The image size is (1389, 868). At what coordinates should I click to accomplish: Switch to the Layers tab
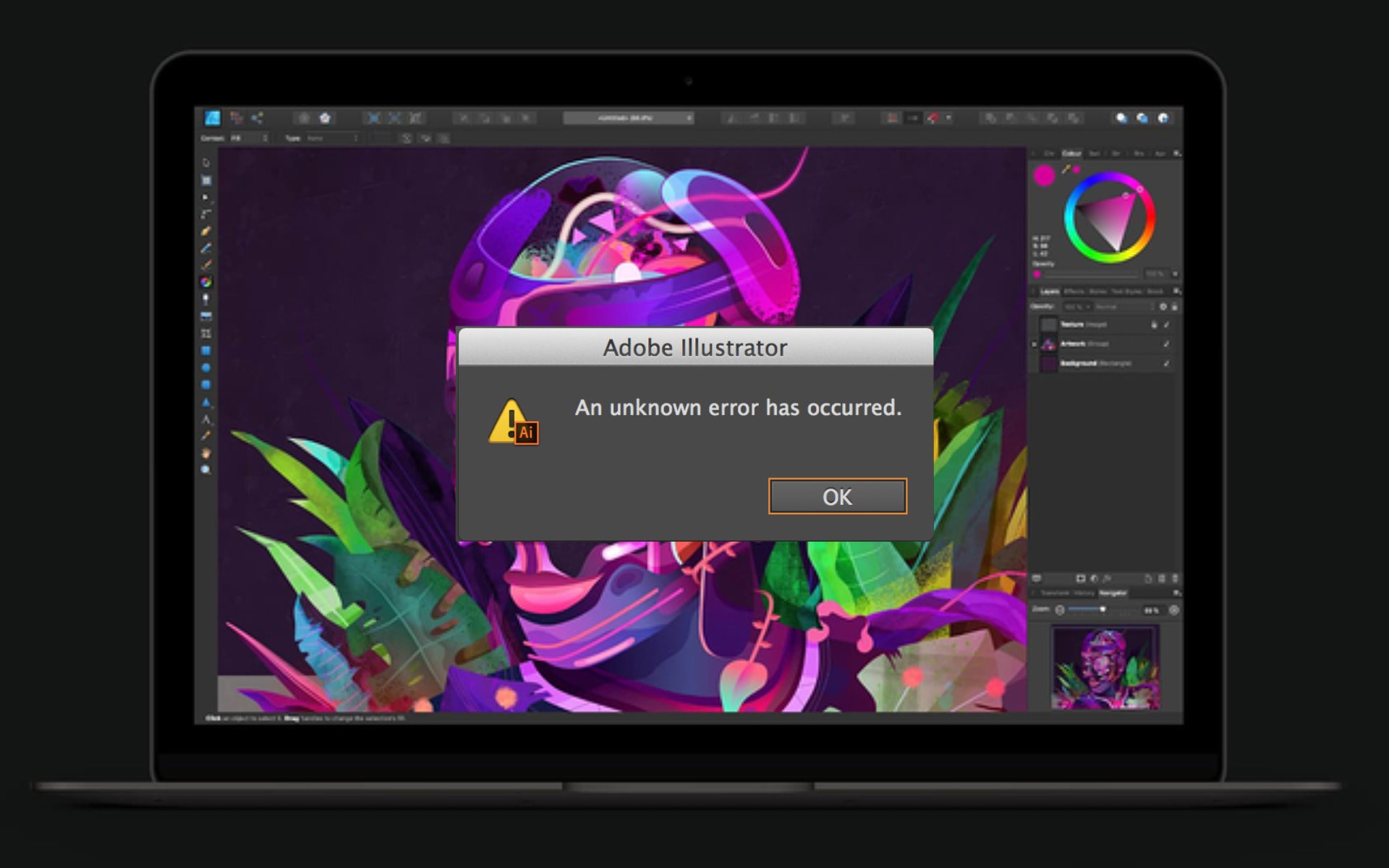(x=1050, y=292)
